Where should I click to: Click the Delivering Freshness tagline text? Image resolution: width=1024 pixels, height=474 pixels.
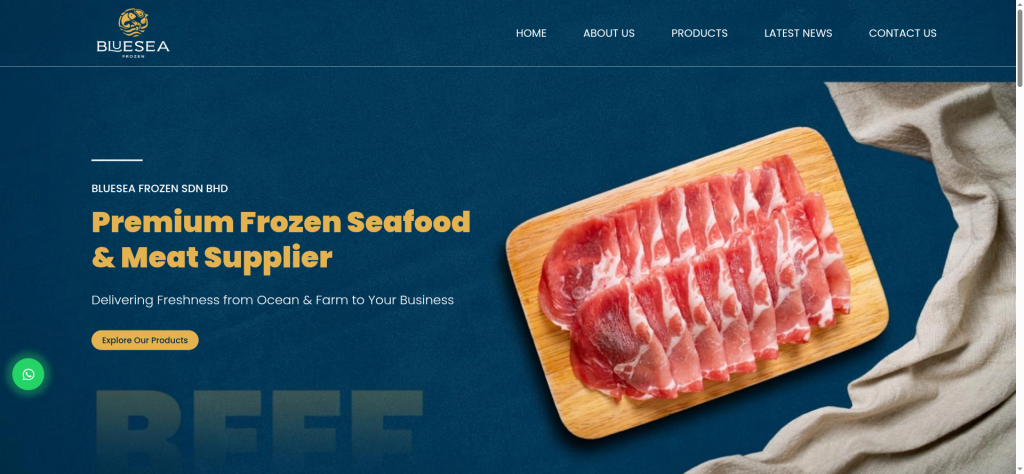coord(272,300)
